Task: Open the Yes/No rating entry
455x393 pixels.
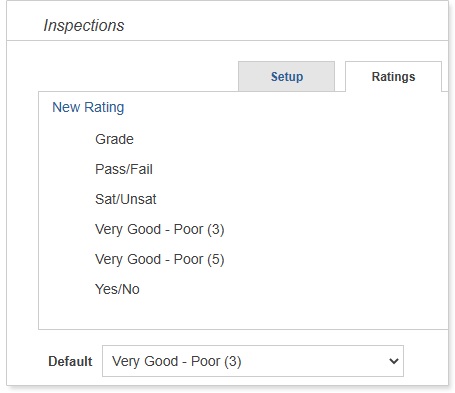Action: (x=117, y=289)
